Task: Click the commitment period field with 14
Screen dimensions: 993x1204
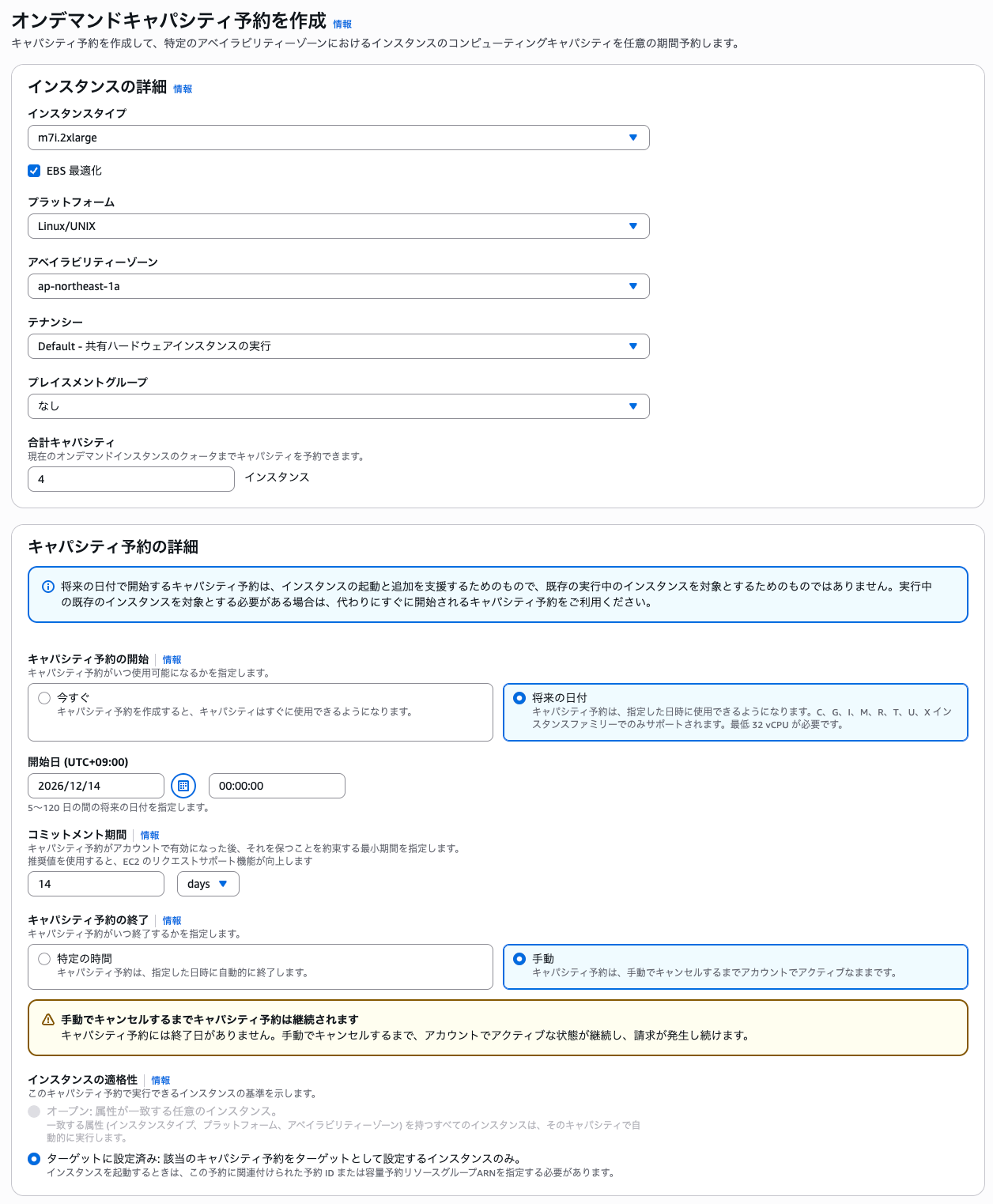Action: click(96, 884)
